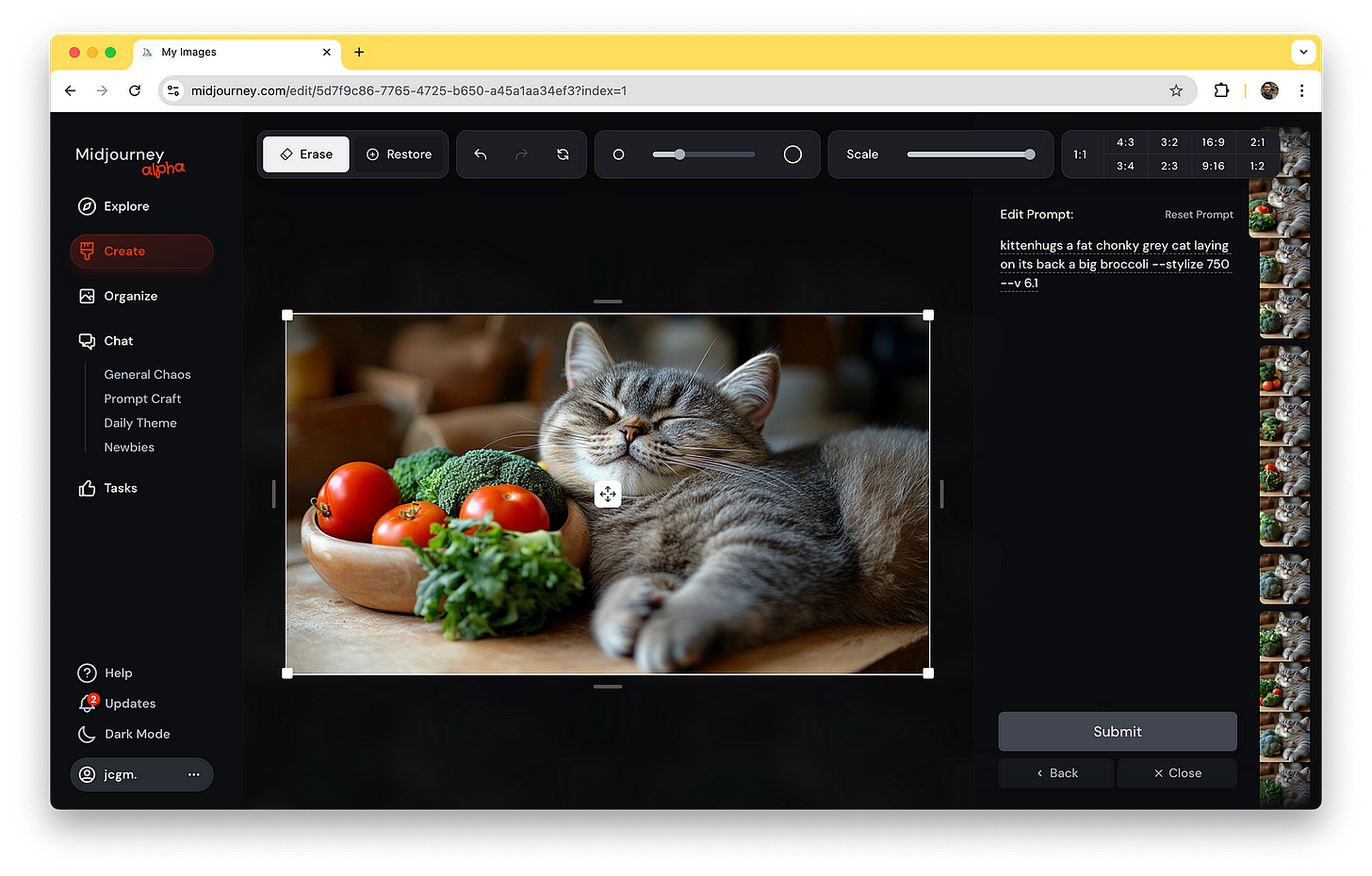Click the bottom-right corner handle of the image
The width and height of the screenshot is (1372, 876).
928,673
